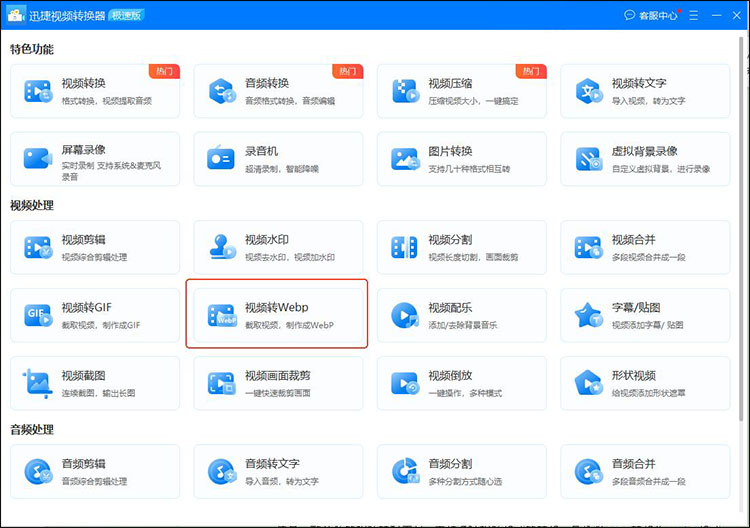Click the 极速版 edition badge

click(126, 15)
